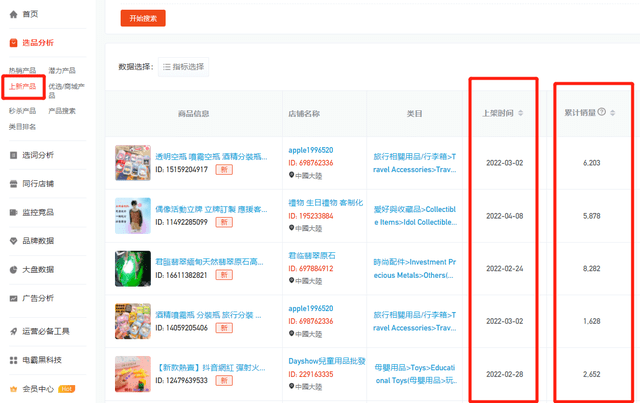Click the 会员中心 crown icon
This screenshot has width=640, height=403.
pos(13,389)
